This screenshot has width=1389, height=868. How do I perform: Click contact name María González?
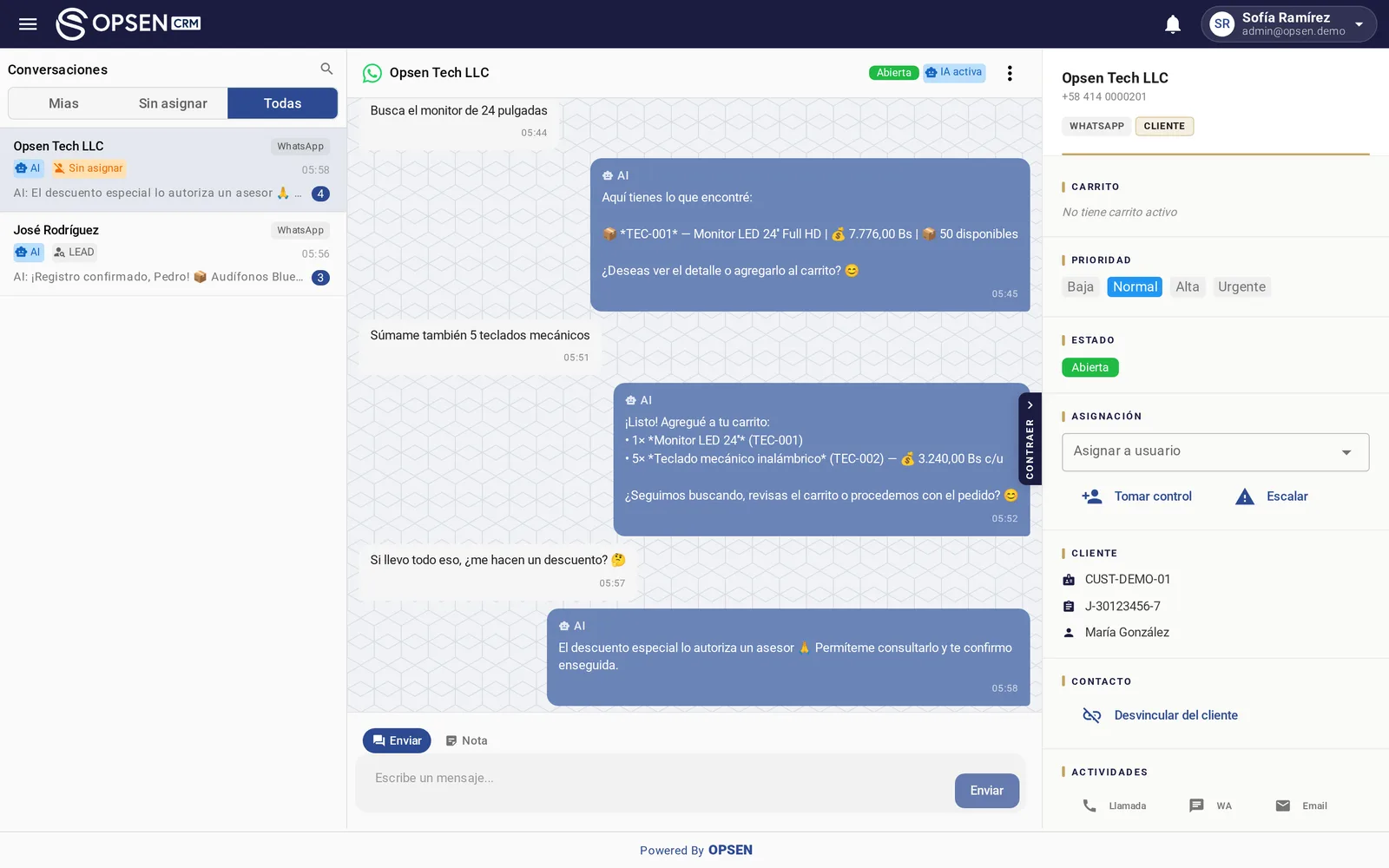coord(1127,633)
